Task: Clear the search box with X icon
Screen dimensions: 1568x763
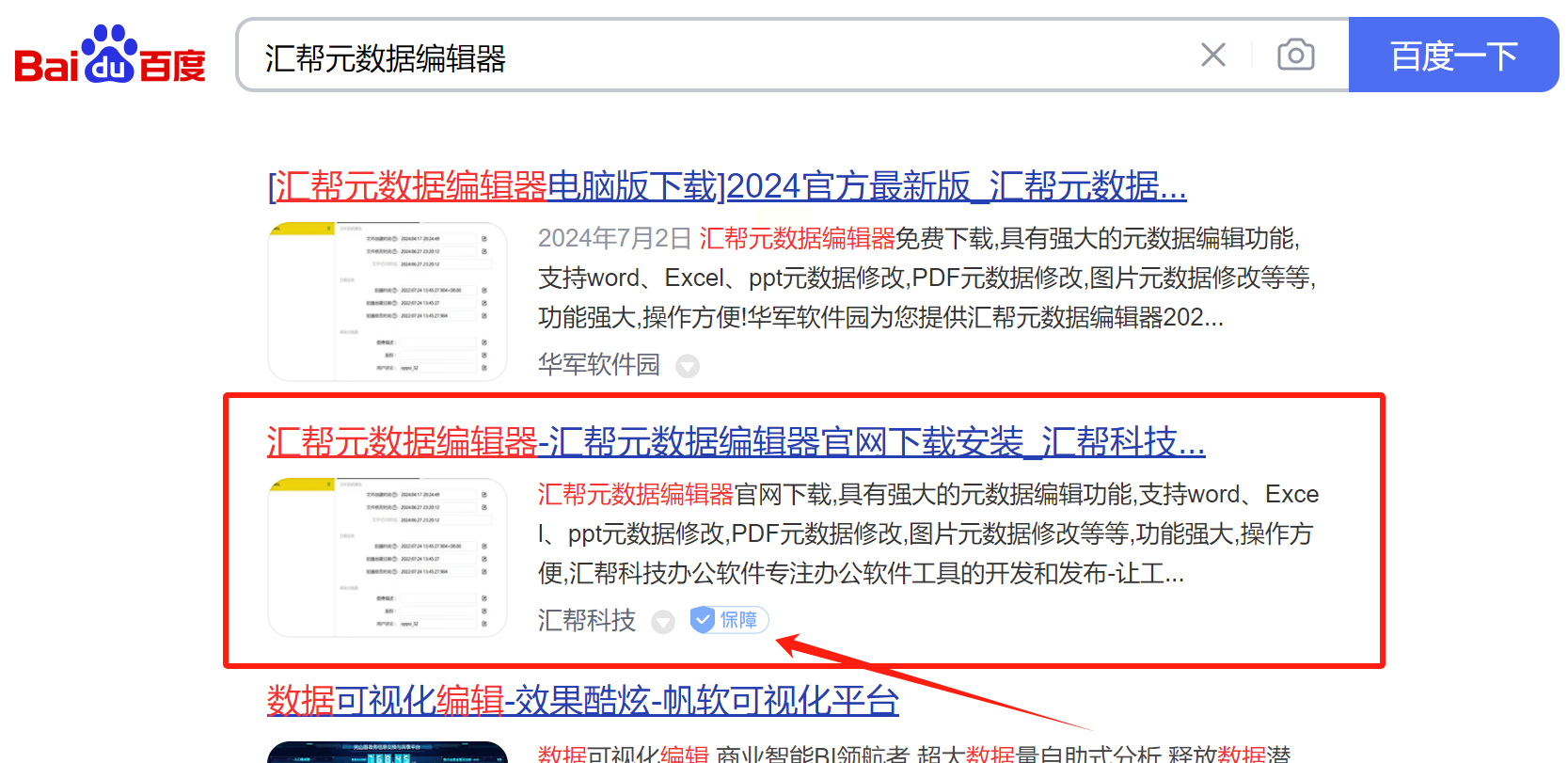Action: point(1213,55)
